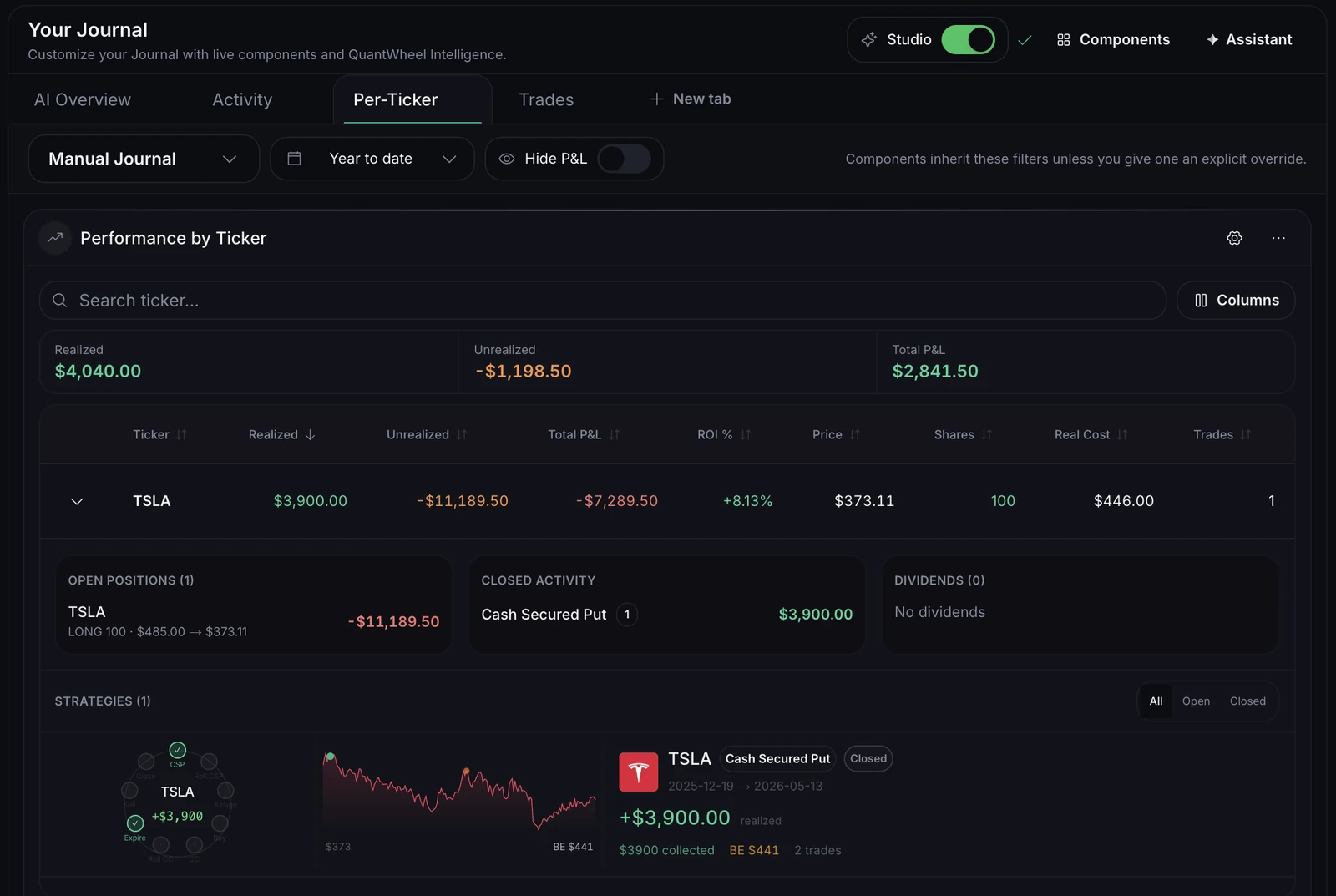
Task: Switch to the Activity tab
Action: [x=242, y=99]
